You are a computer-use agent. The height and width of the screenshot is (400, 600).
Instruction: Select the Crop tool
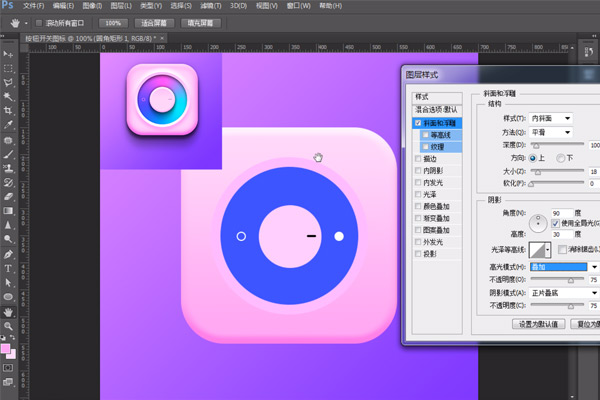9,111
